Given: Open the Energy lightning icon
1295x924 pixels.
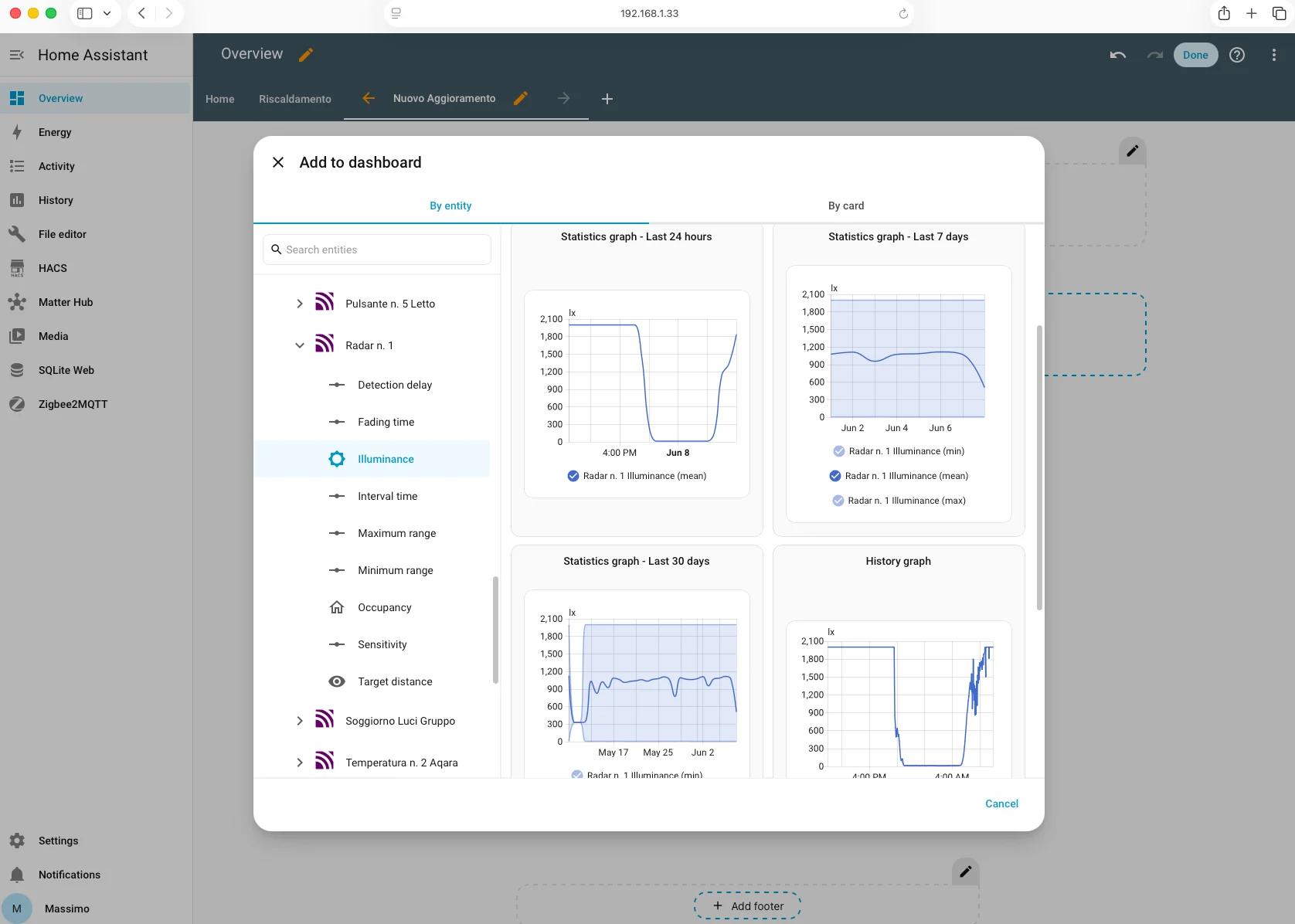Looking at the screenshot, I should (17, 132).
